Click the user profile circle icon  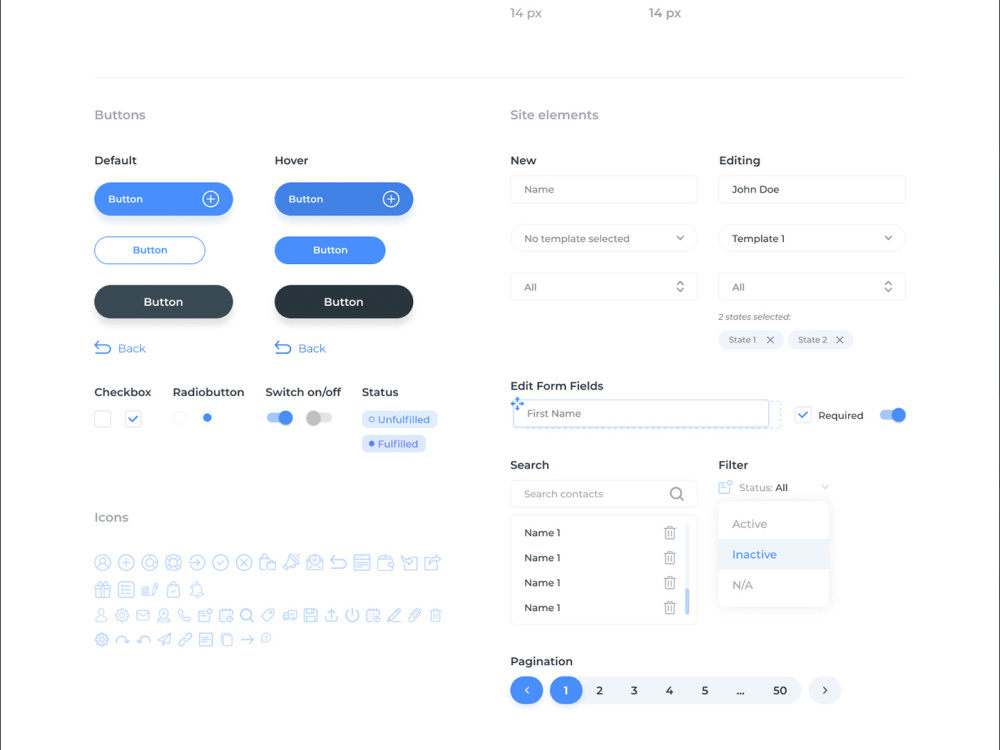(103, 562)
